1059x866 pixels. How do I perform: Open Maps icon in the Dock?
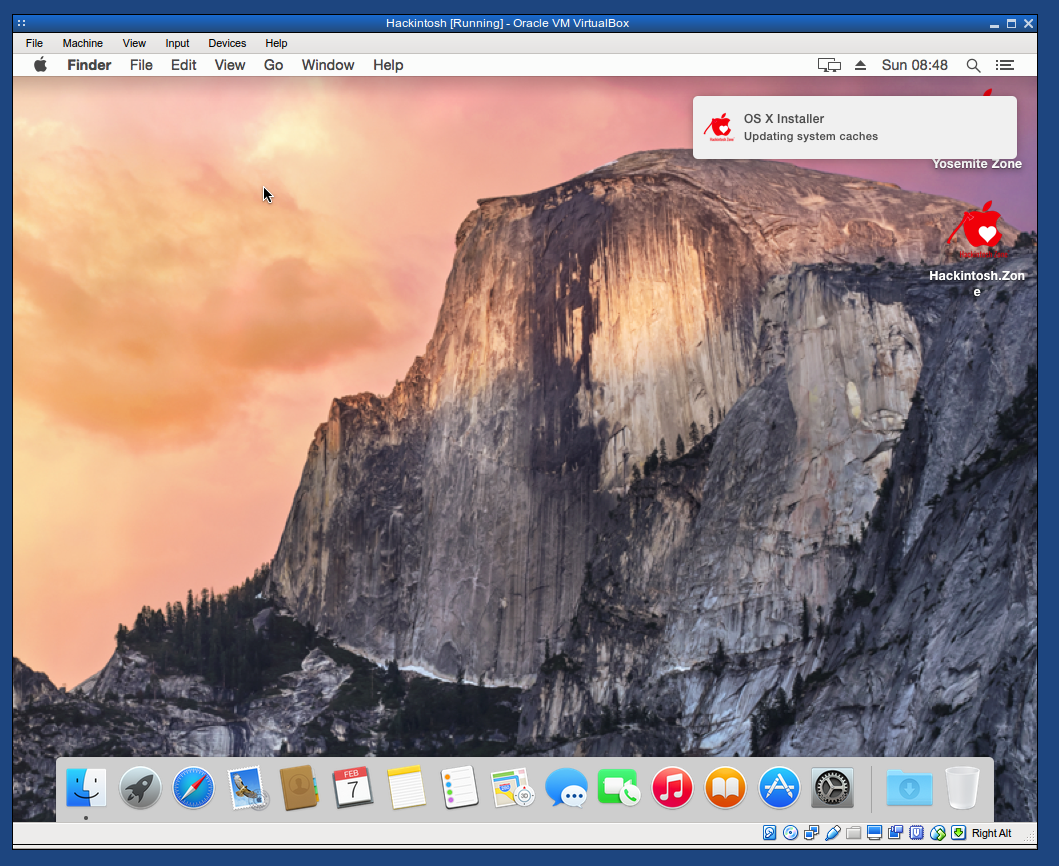[513, 788]
